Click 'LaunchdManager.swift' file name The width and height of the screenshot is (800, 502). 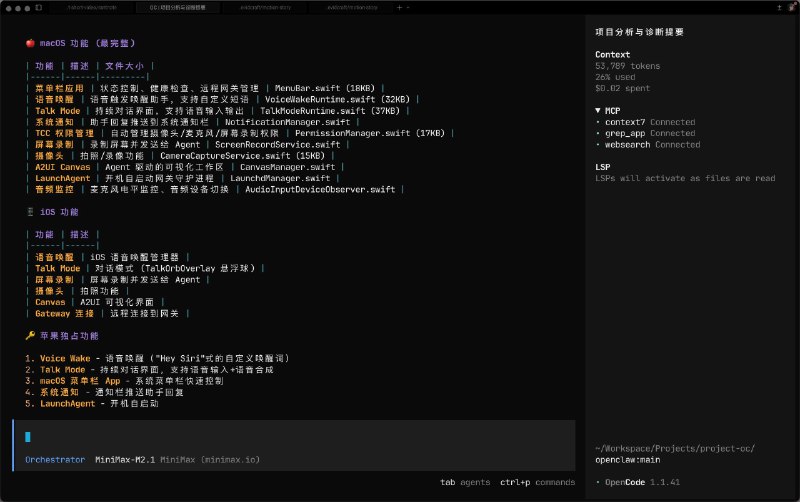pos(280,178)
